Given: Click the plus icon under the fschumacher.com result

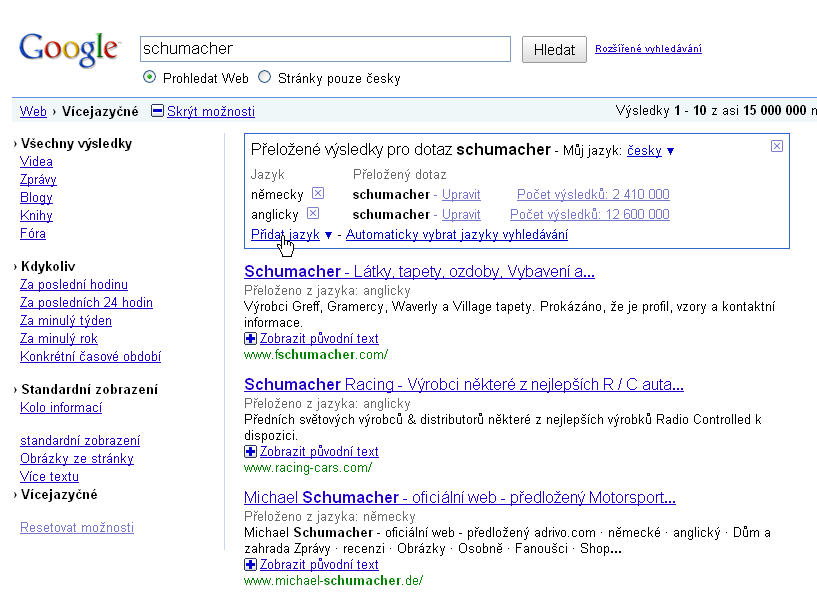Looking at the screenshot, I should pos(250,339).
